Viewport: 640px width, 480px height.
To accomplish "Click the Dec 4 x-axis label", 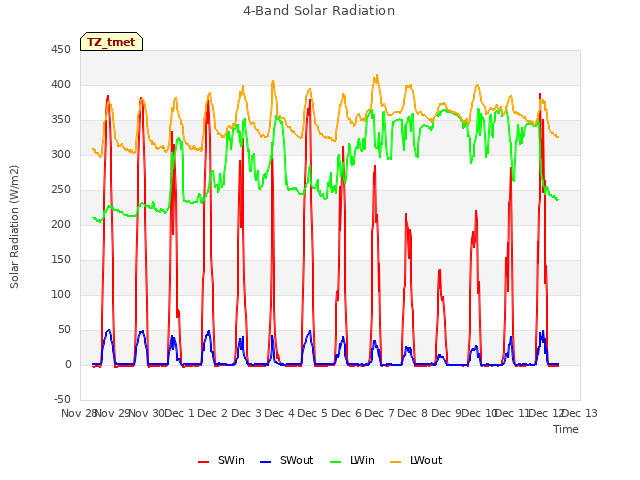I will pos(279,413).
